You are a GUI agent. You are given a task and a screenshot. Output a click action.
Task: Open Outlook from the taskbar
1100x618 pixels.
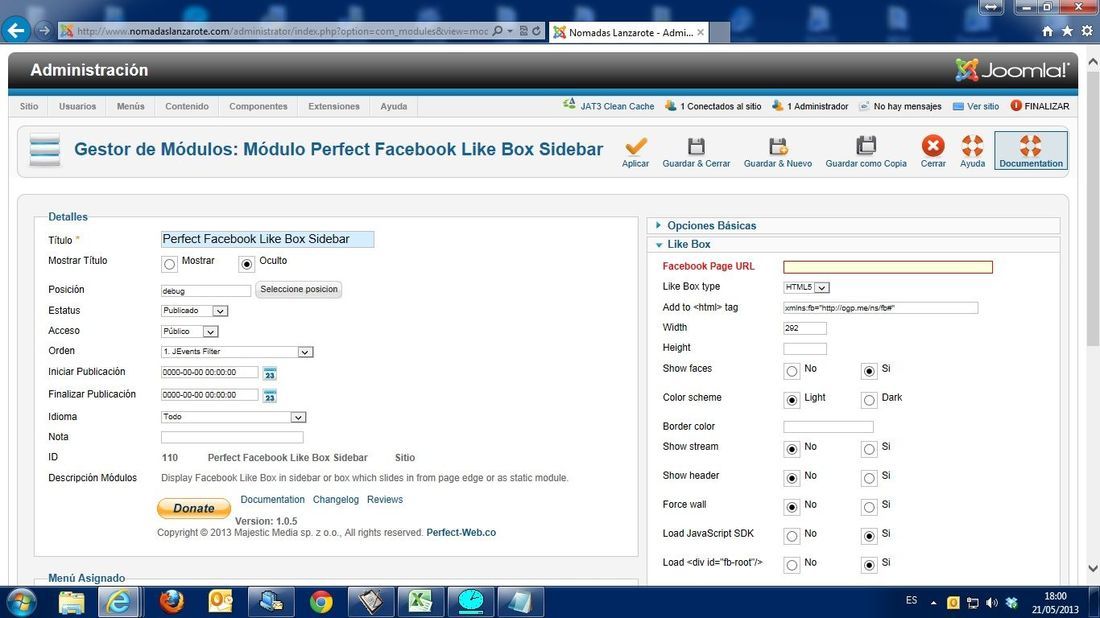[220, 602]
